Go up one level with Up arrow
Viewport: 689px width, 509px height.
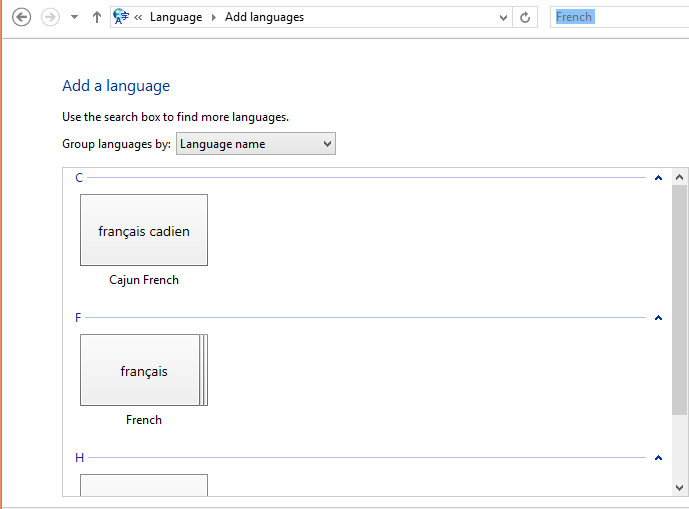coord(97,18)
